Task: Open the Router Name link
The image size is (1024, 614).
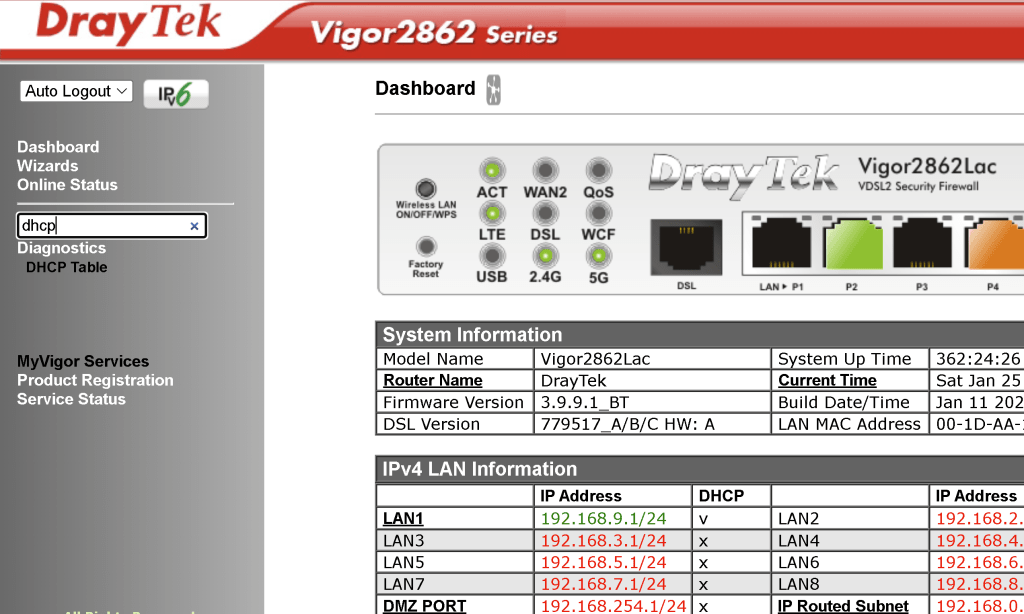Action: [433, 380]
